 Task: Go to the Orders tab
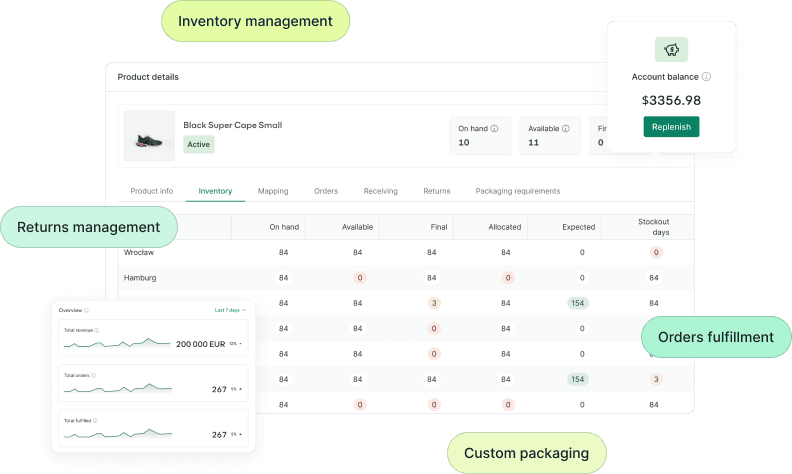(x=326, y=191)
